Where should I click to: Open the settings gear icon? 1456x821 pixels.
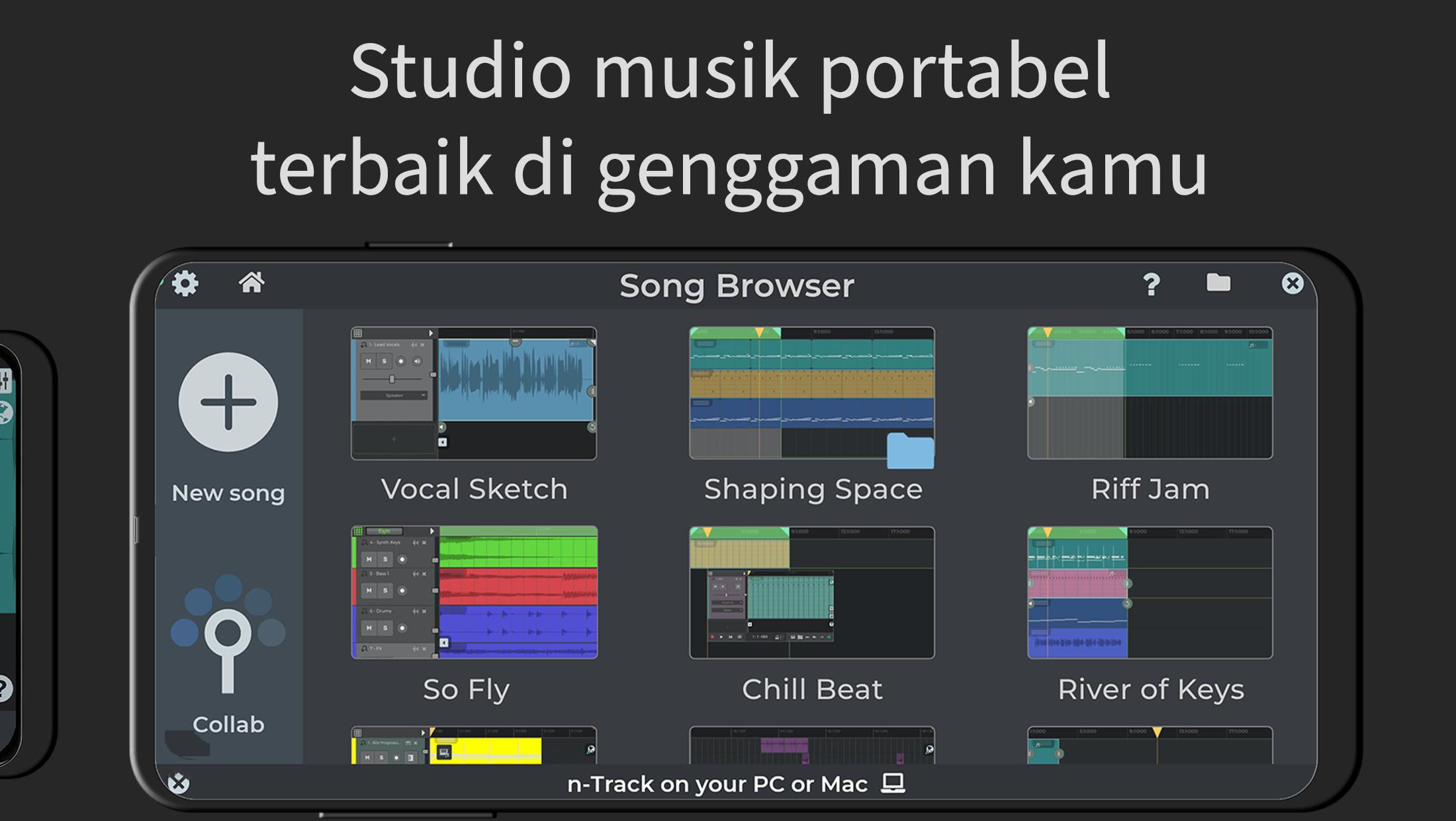coord(185,284)
